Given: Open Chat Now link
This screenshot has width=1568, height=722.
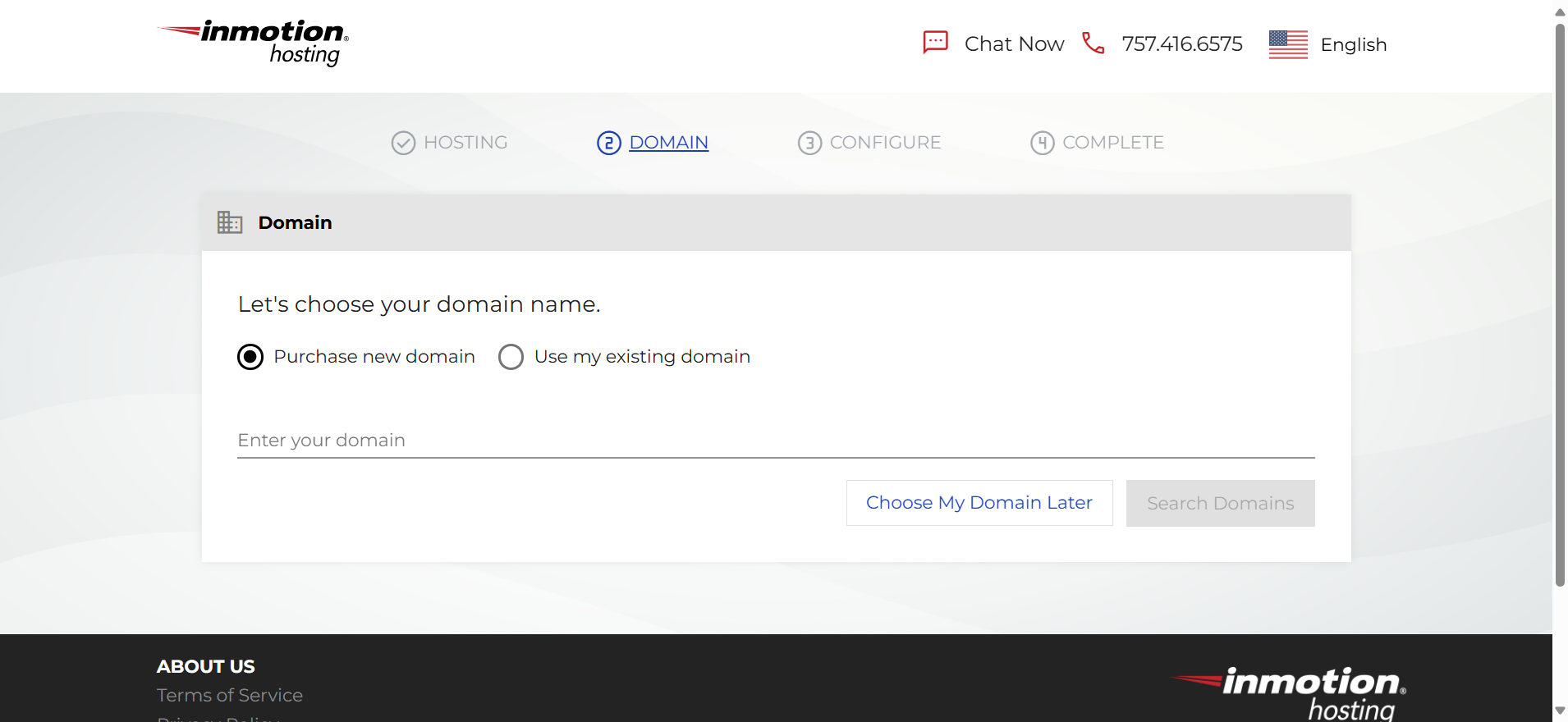Looking at the screenshot, I should tap(1014, 43).
